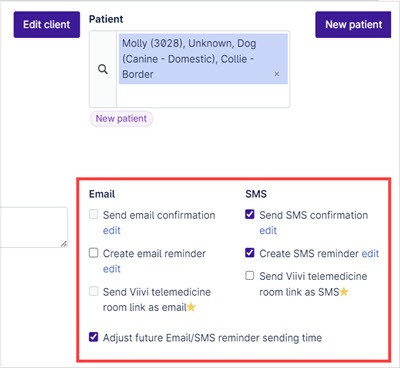Open the Edit client button
Viewport: 400px width, 368px height.
(47, 24)
